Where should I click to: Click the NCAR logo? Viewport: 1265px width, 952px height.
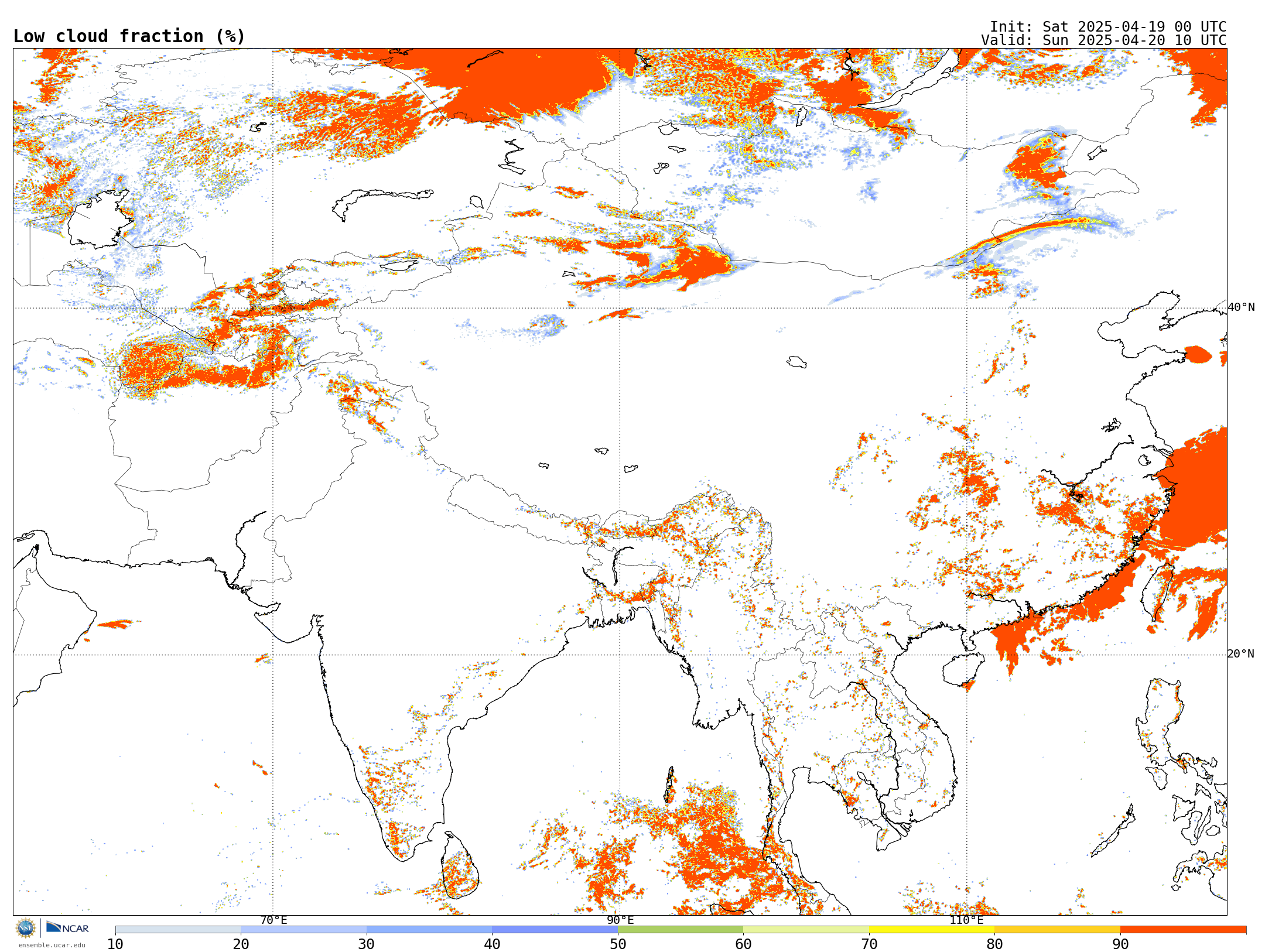(67, 927)
